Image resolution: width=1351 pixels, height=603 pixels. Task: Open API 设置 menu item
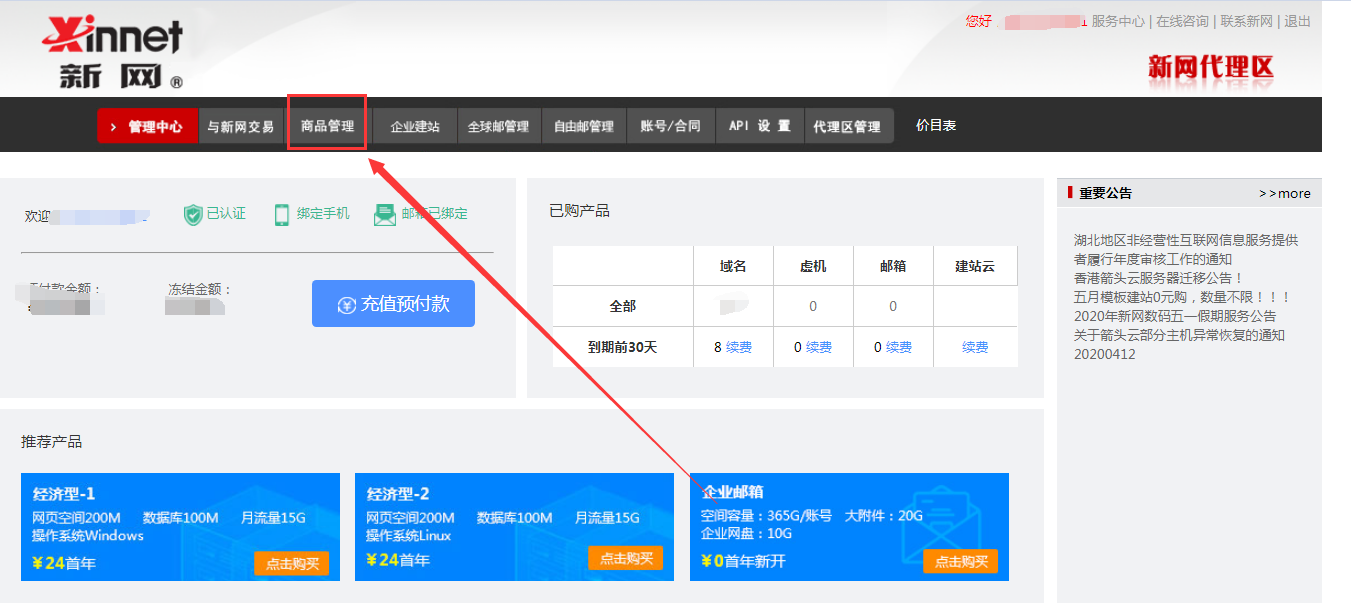(759, 126)
